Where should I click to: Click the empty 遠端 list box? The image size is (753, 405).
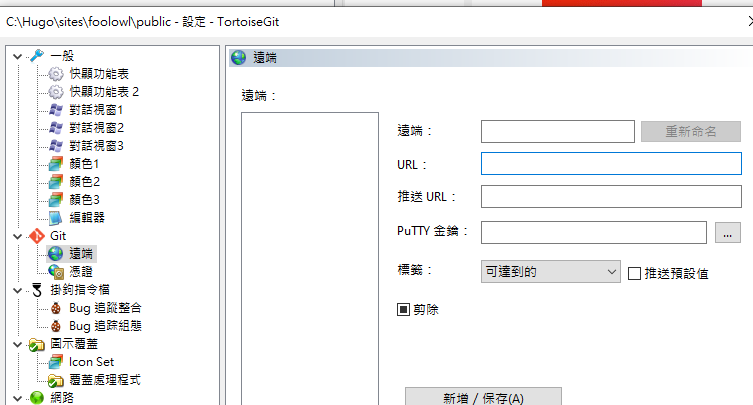pyautogui.click(x=310, y=258)
